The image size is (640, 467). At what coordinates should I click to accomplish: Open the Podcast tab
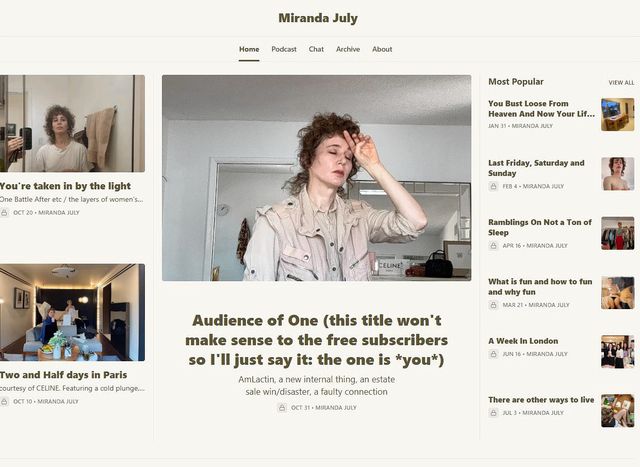click(x=284, y=49)
